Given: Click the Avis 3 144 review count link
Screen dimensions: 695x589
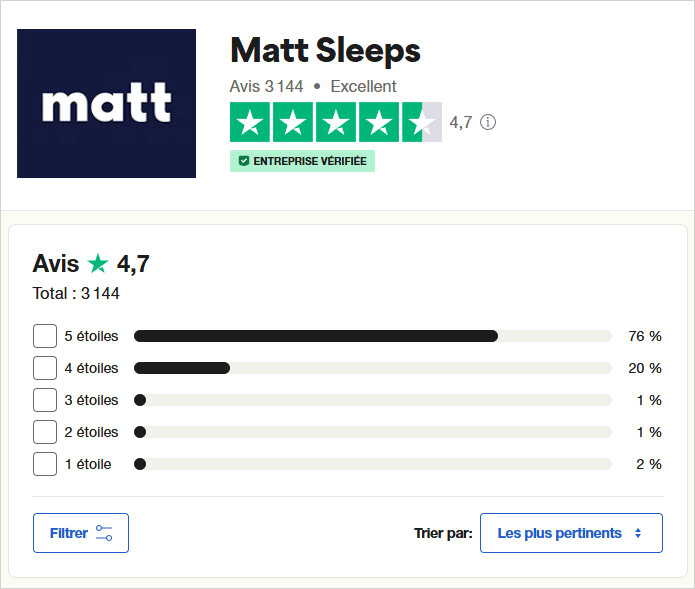Looking at the screenshot, I should click(266, 87).
